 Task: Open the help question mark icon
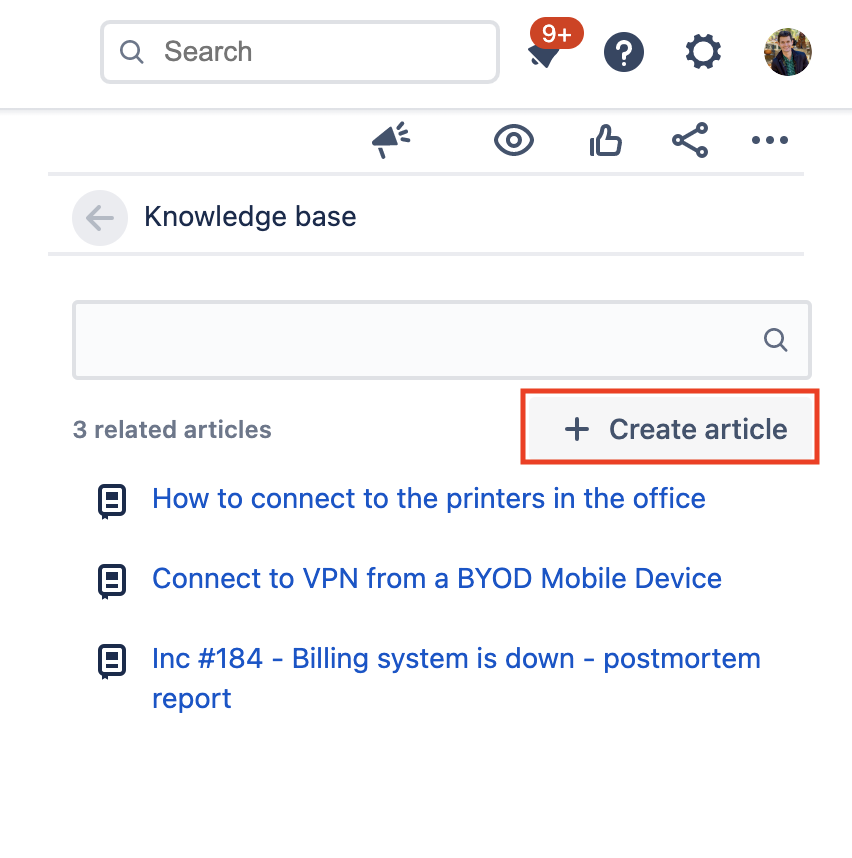click(x=624, y=52)
